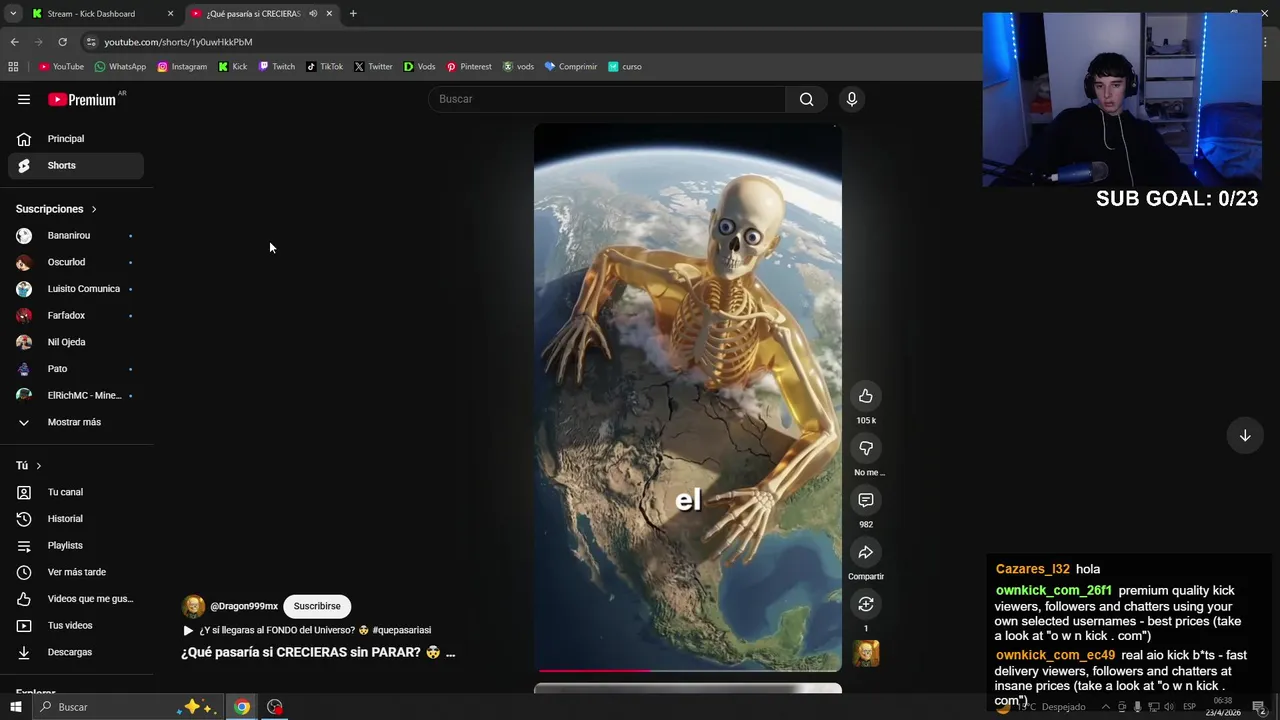
Task: Open Oscurlod channel subscription
Action: click(x=76, y=262)
